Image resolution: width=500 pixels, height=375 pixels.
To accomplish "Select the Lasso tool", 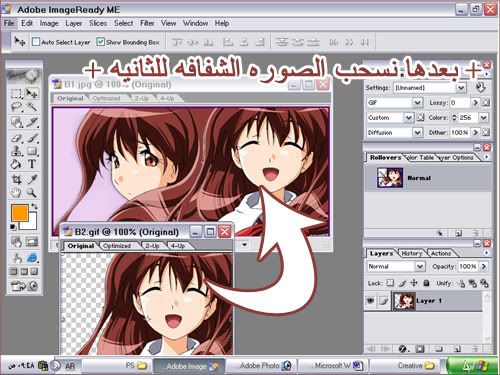I will [16, 107].
